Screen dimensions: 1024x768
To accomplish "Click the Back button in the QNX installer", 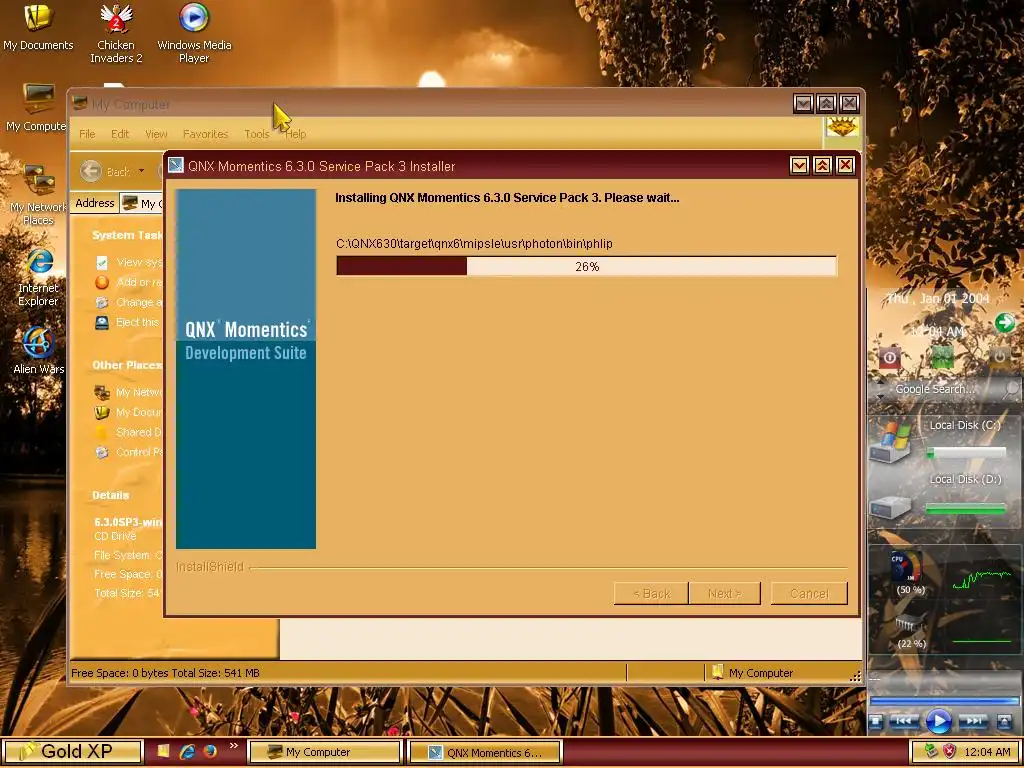I will 651,594.
